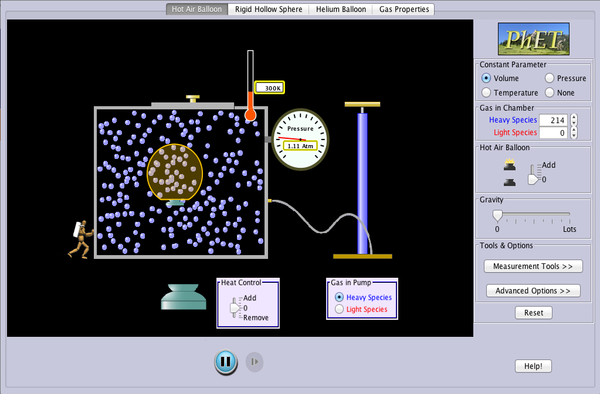Click the Reset button
This screenshot has height=394, width=600.
pos(533,313)
